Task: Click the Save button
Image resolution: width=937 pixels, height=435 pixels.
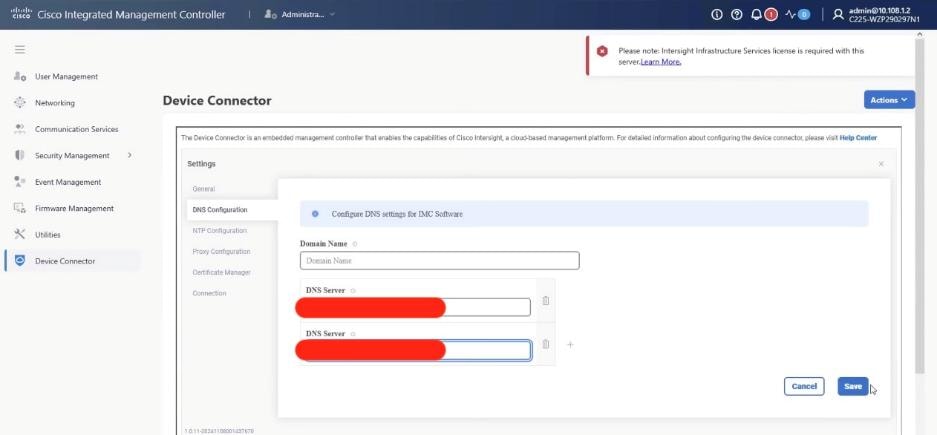Action: click(x=853, y=386)
